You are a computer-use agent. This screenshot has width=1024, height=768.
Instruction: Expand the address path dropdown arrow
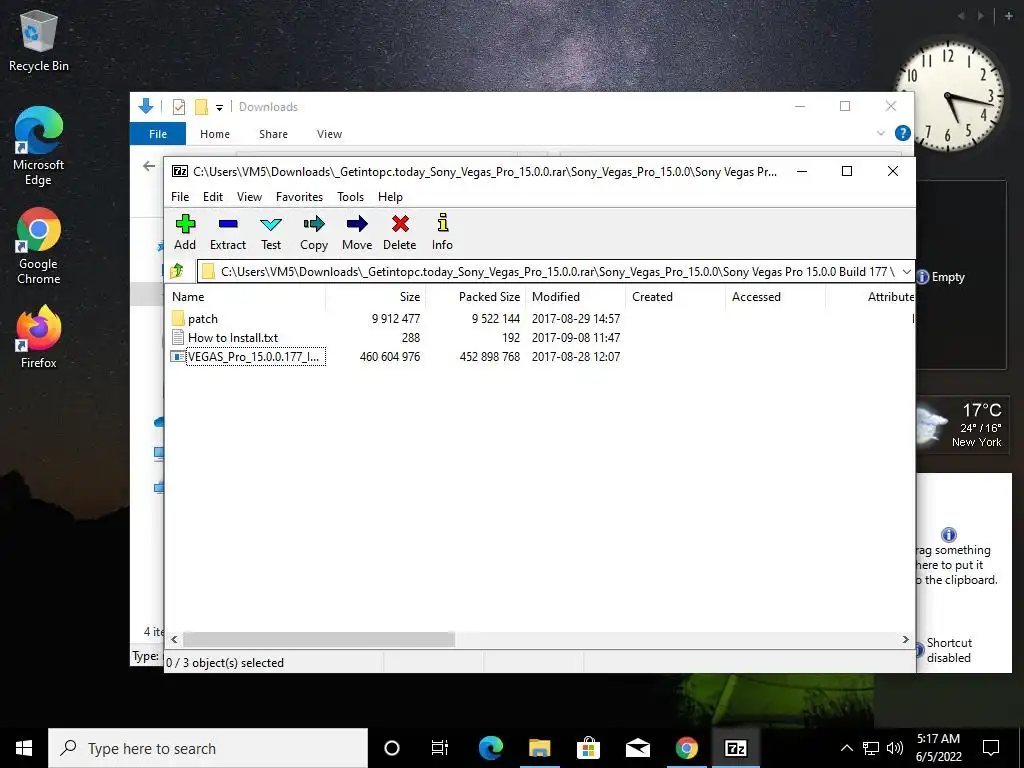(x=906, y=271)
